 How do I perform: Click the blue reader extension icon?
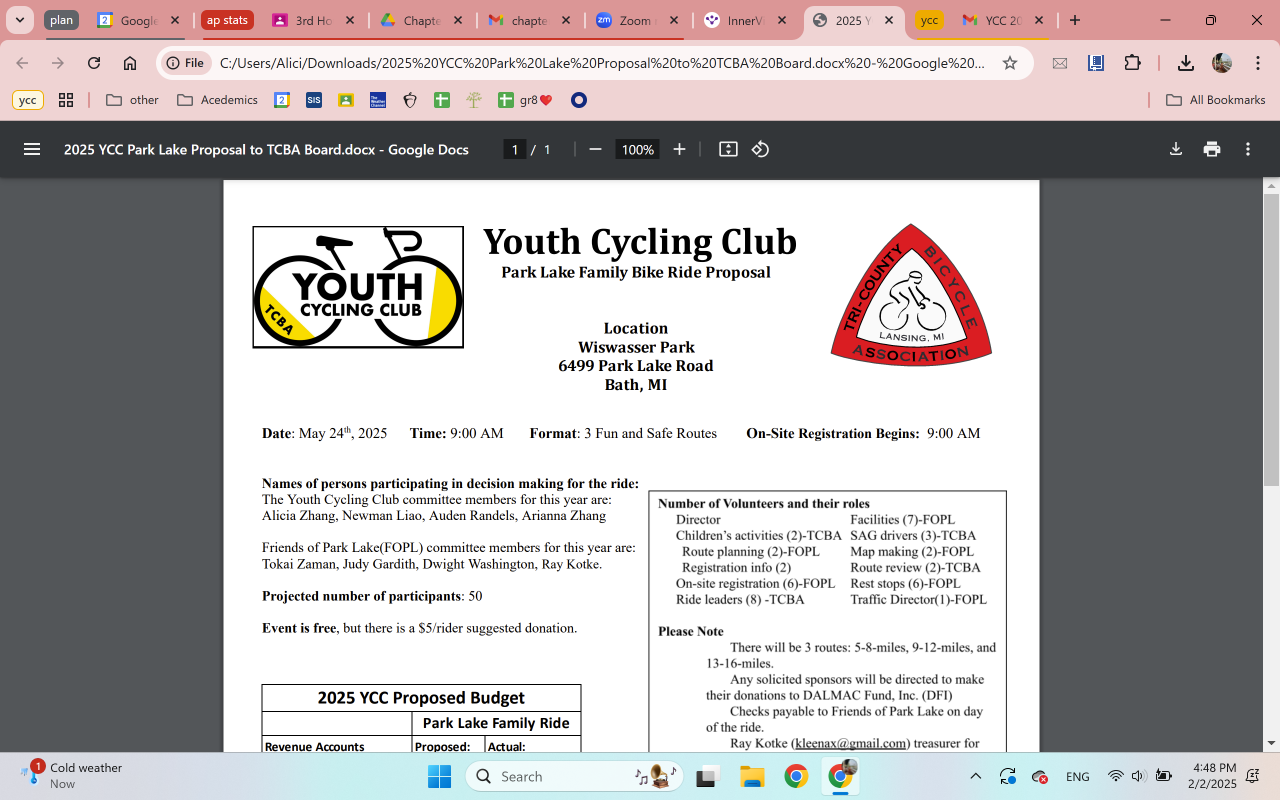click(1096, 63)
